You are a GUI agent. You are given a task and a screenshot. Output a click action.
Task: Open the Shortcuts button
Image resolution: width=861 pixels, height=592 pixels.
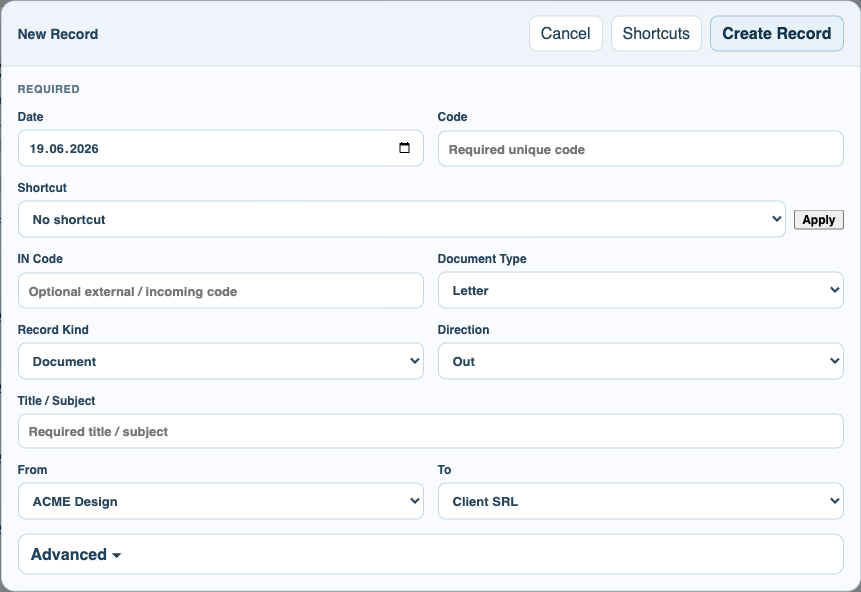pos(656,33)
